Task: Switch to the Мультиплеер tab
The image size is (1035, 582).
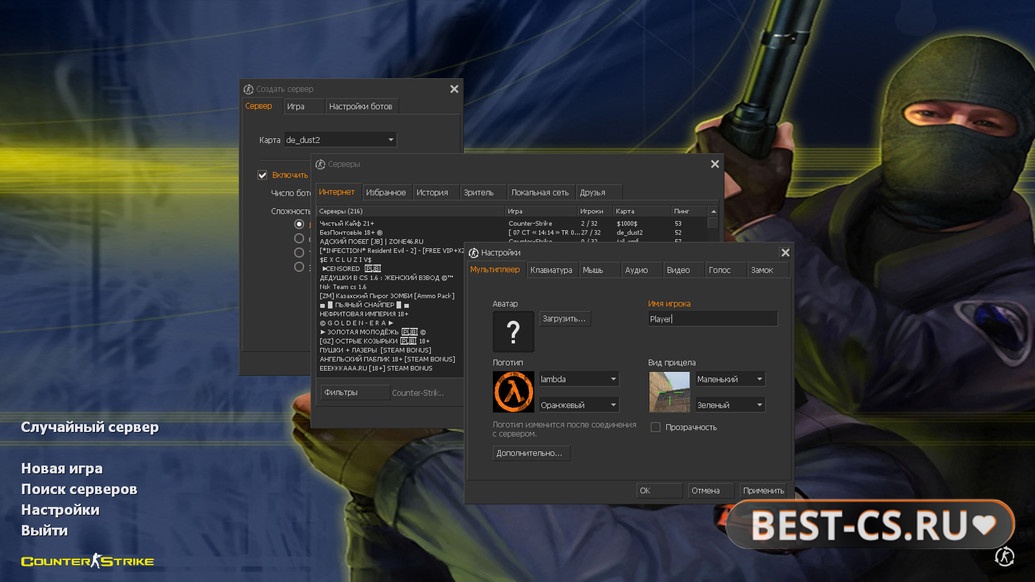Action: [x=495, y=270]
